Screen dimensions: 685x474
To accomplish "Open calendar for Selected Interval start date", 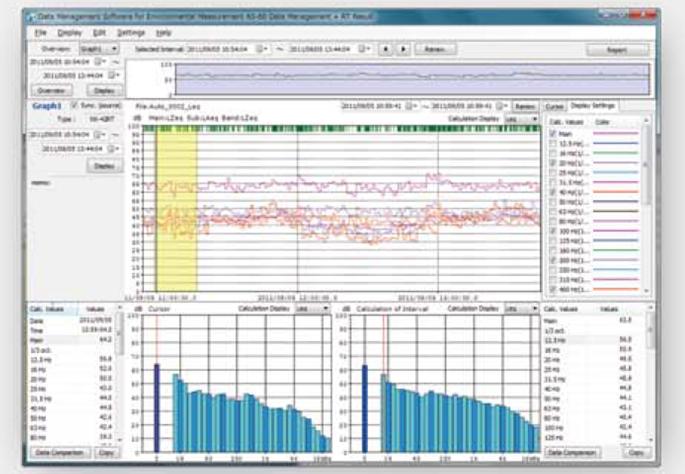I will click(261, 48).
